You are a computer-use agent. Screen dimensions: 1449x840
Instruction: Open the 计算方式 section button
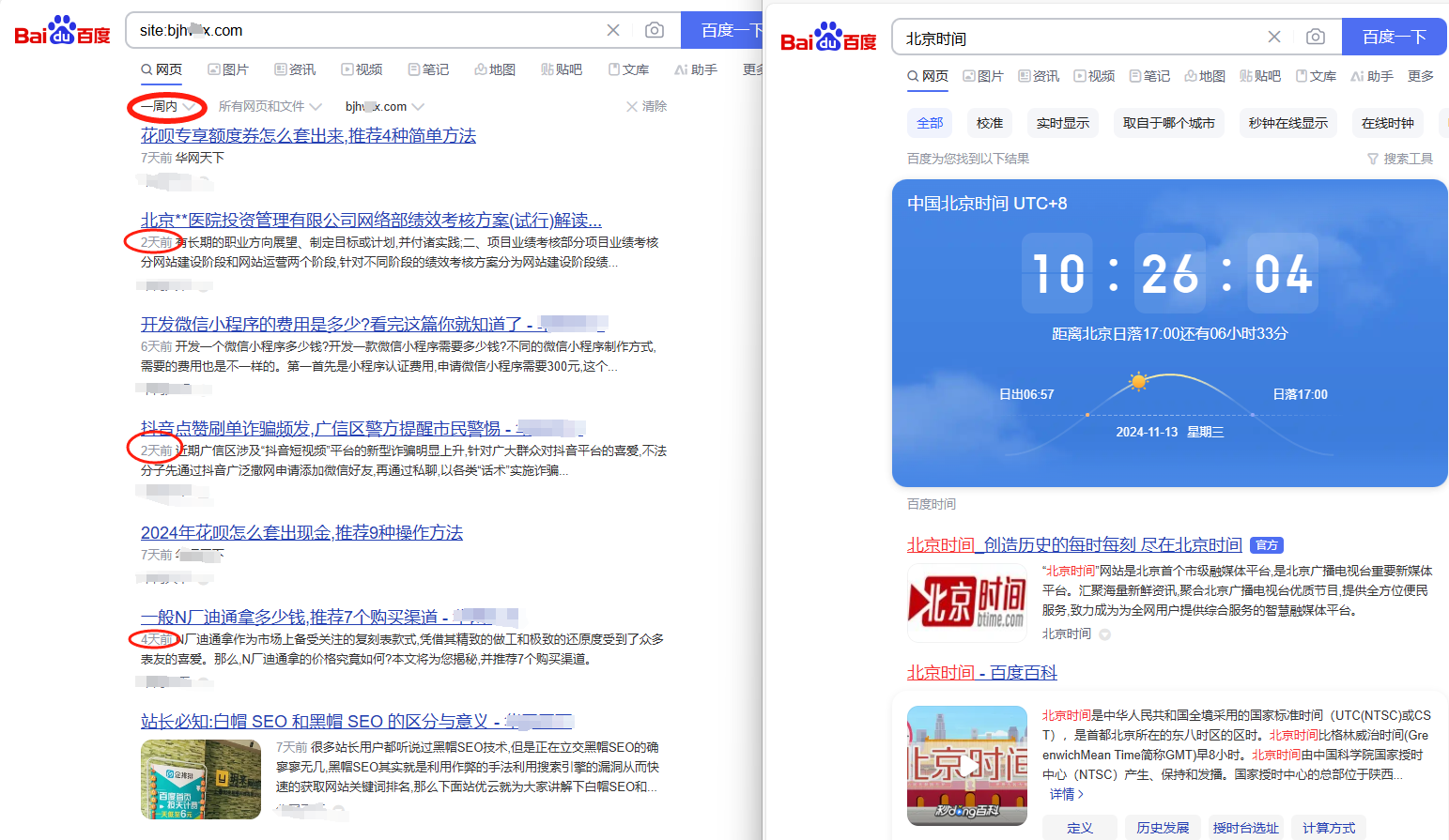(x=1328, y=828)
